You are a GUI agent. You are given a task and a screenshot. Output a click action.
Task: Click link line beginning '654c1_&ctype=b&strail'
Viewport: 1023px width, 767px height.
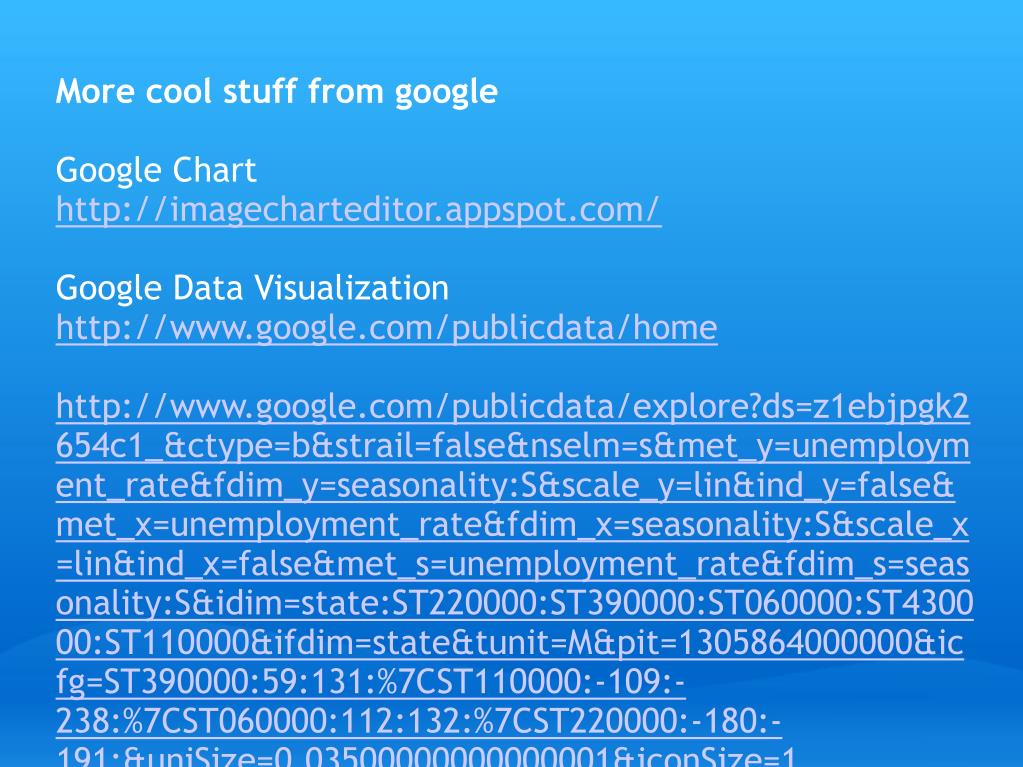coord(513,446)
